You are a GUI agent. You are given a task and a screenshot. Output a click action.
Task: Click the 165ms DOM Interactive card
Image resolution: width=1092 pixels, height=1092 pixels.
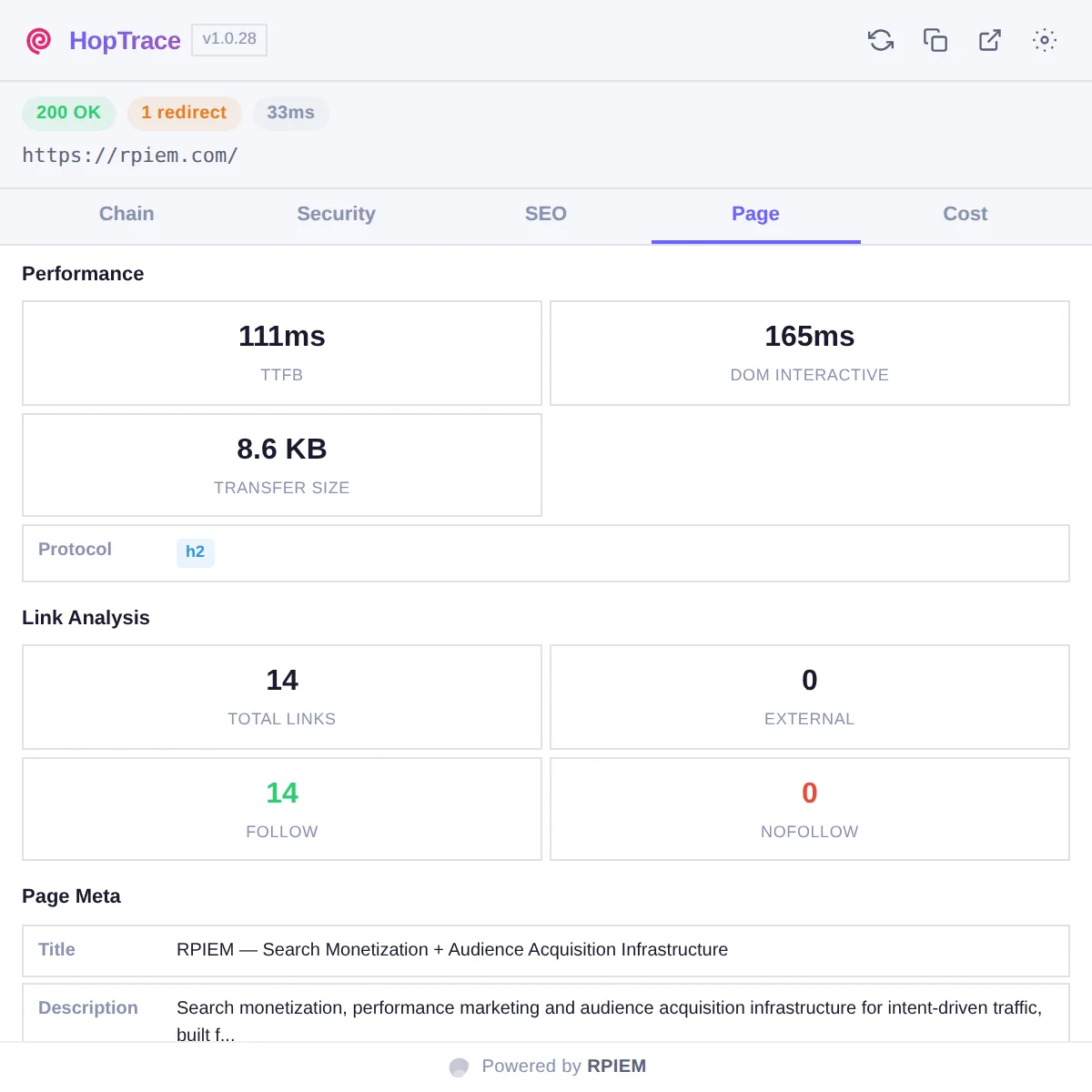(810, 353)
